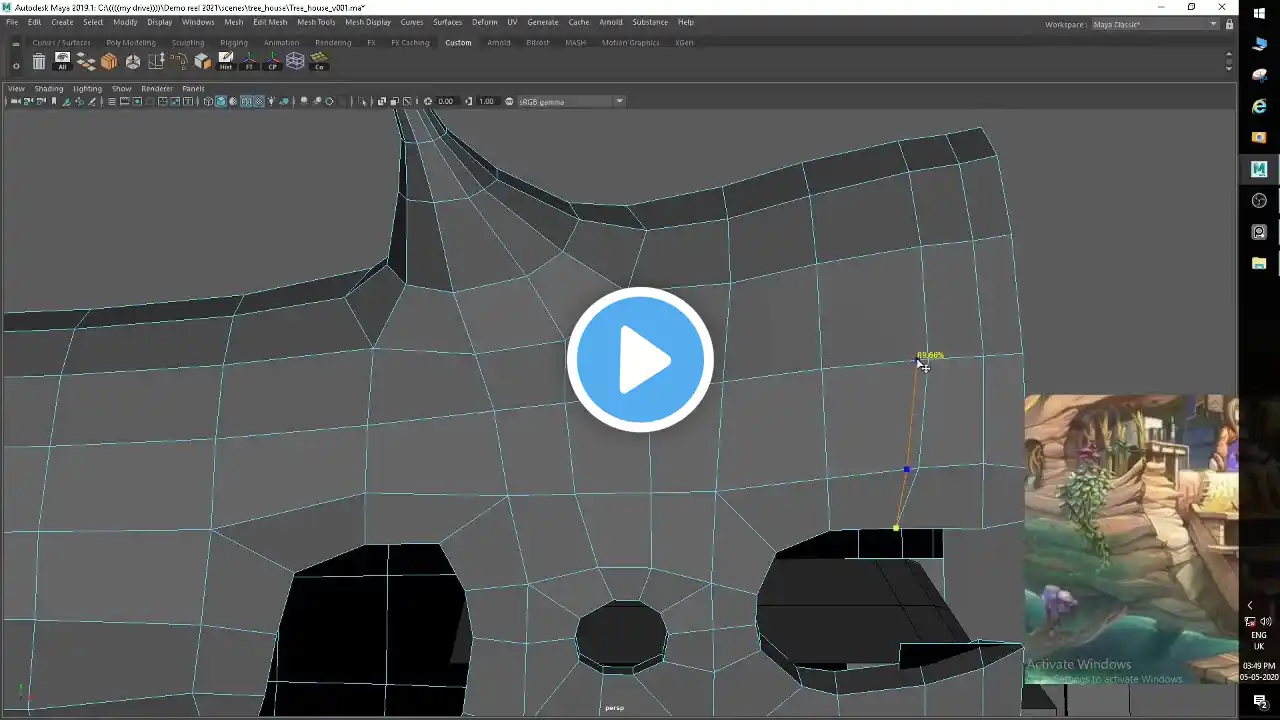Click the orange cube shelf icon
The width and height of the screenshot is (1280, 720).
109,62
